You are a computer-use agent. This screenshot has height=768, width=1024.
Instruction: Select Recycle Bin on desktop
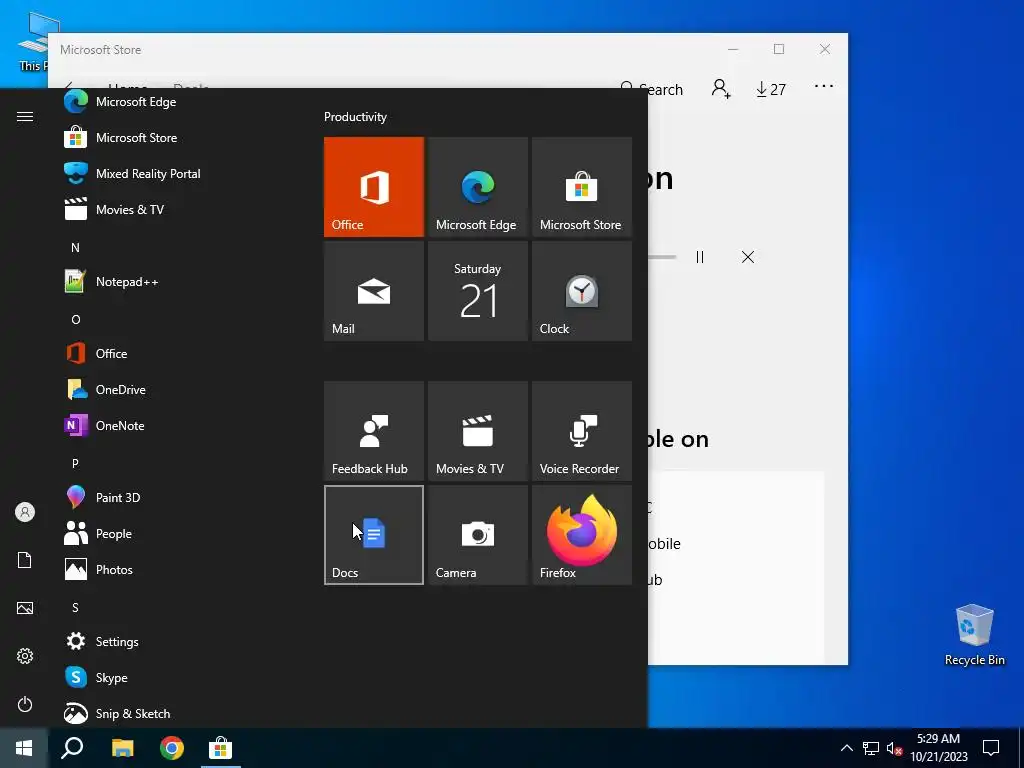coord(974,635)
